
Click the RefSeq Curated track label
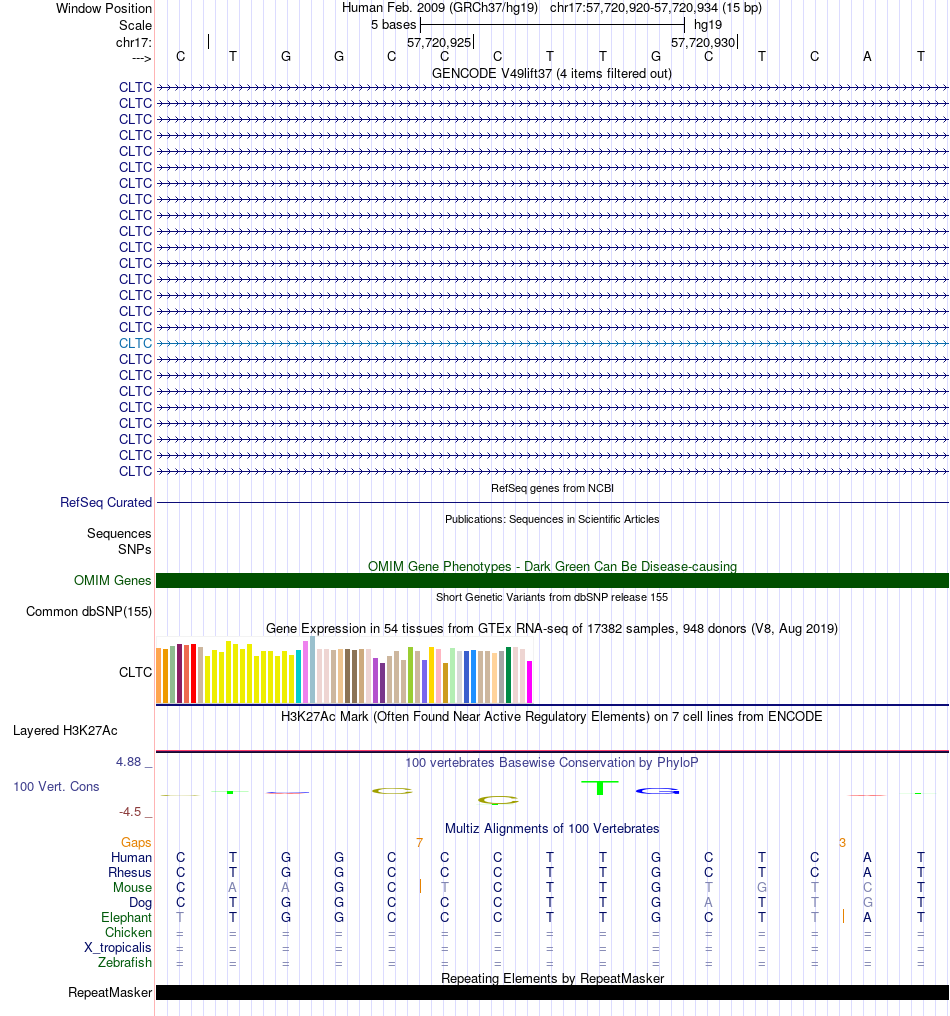pos(106,502)
